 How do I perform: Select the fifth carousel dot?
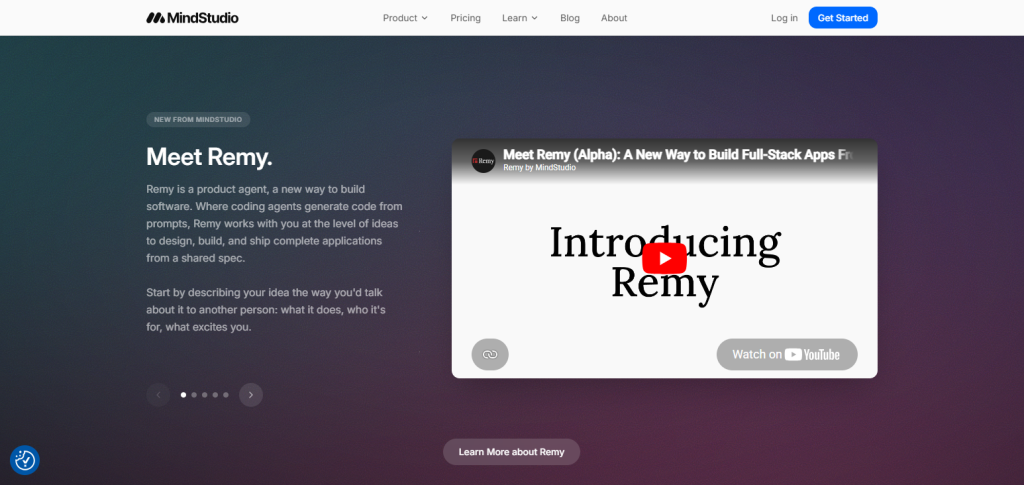point(226,395)
